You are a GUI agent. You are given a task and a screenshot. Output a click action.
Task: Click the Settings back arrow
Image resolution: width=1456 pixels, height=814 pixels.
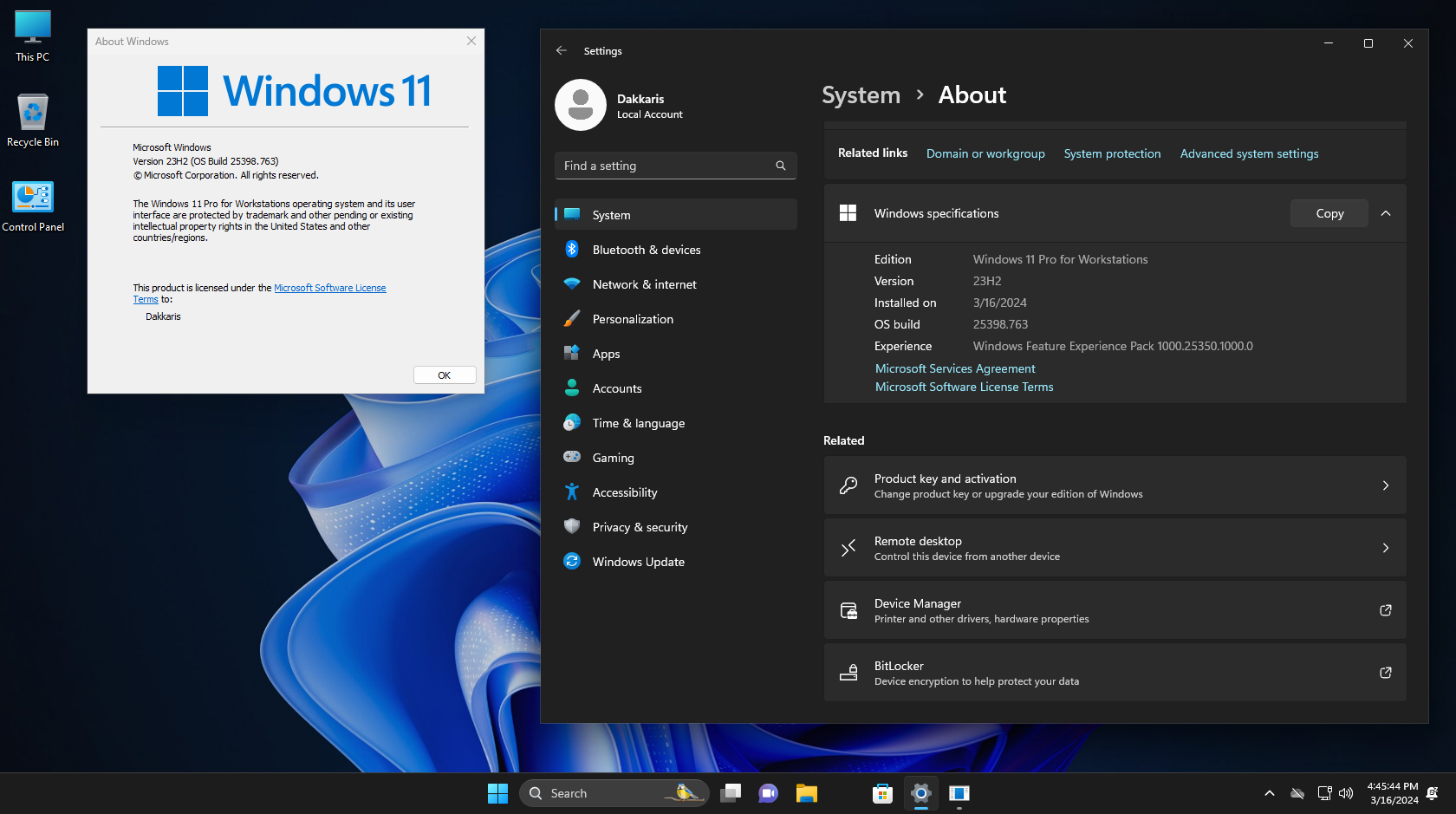562,51
